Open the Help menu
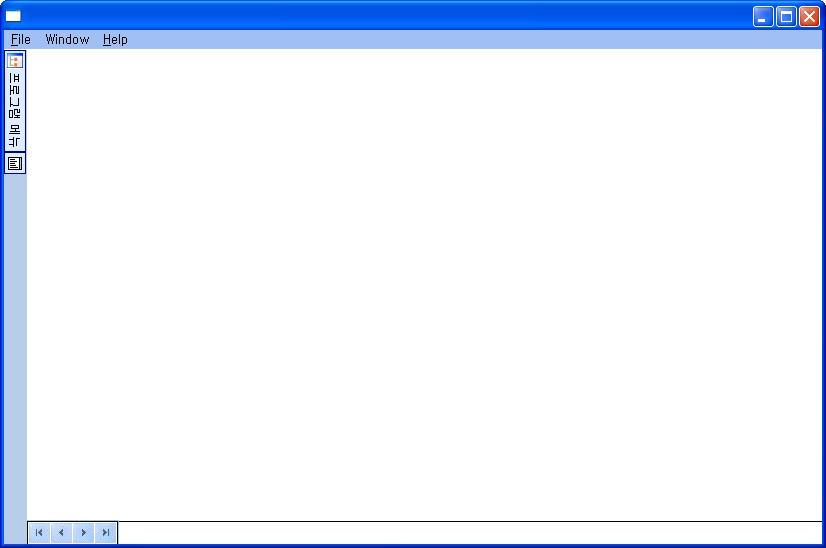This screenshot has width=826, height=548. pos(115,40)
